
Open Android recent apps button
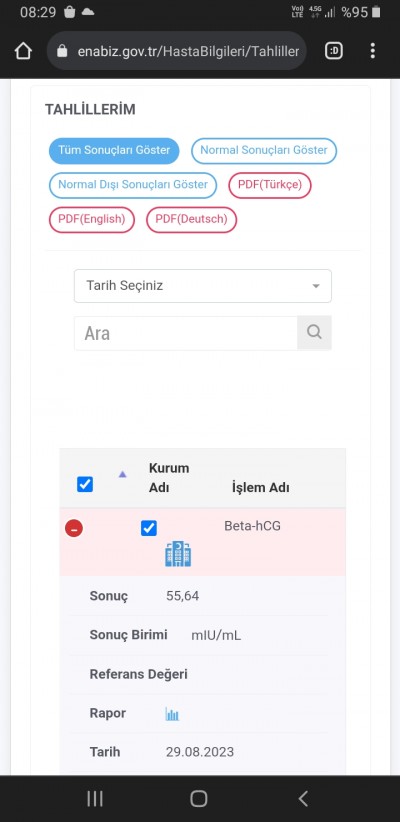click(95, 798)
